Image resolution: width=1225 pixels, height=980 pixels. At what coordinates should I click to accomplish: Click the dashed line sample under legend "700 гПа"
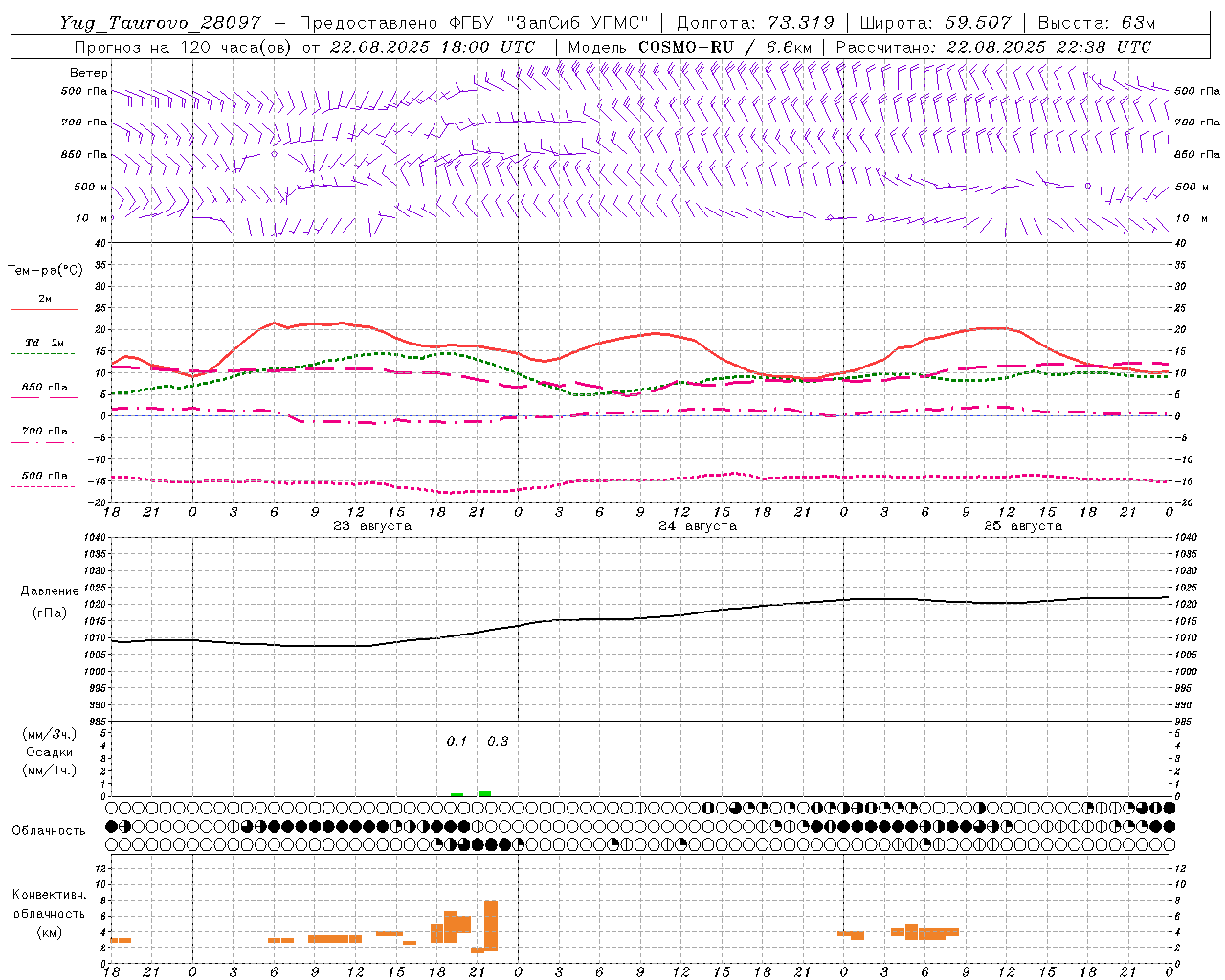tap(43, 442)
